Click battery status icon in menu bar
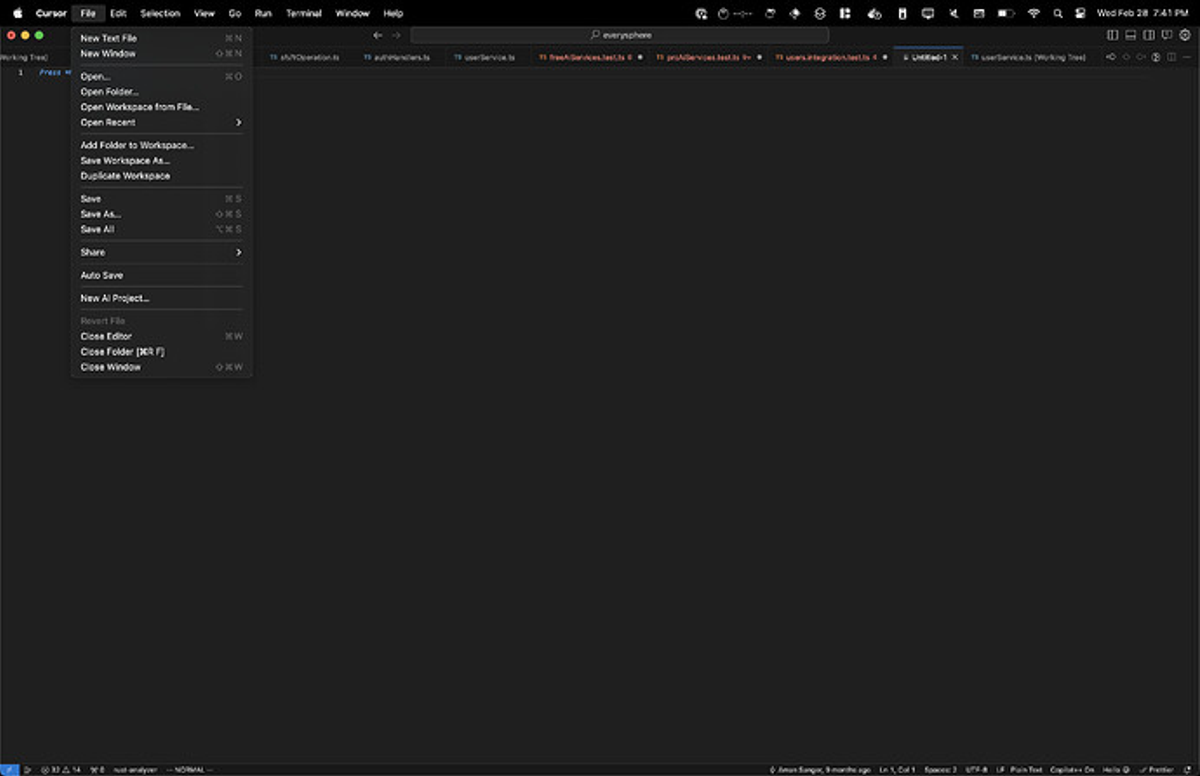 click(1007, 13)
